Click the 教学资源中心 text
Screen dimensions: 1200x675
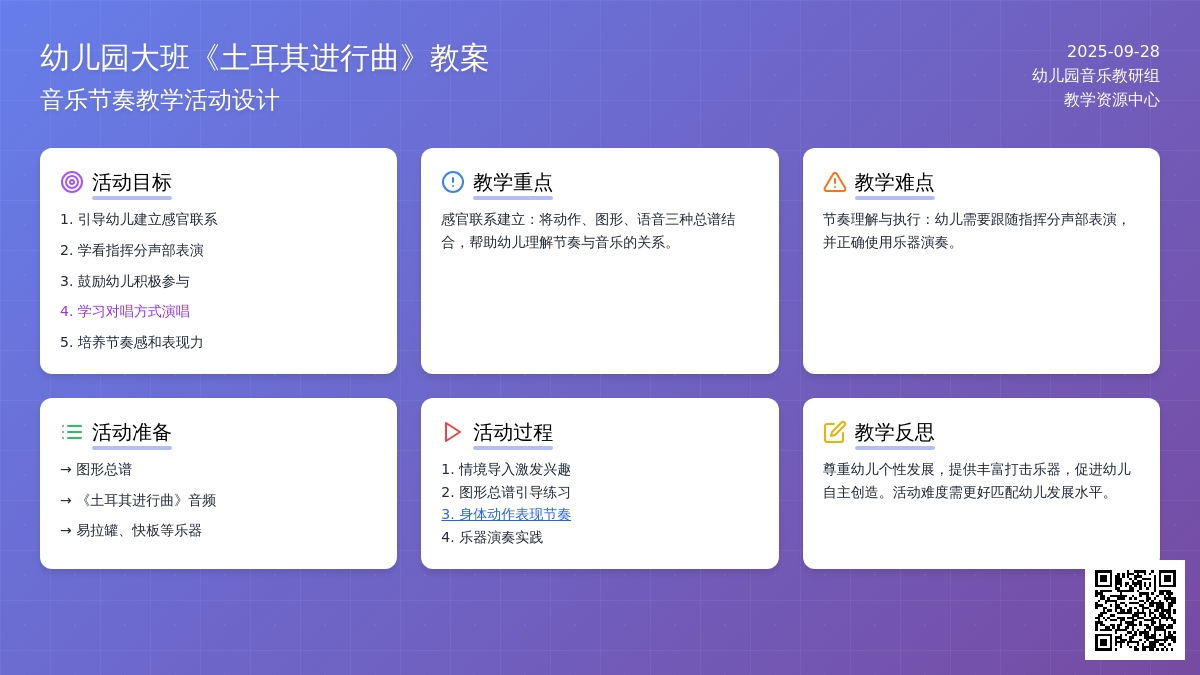[1111, 100]
